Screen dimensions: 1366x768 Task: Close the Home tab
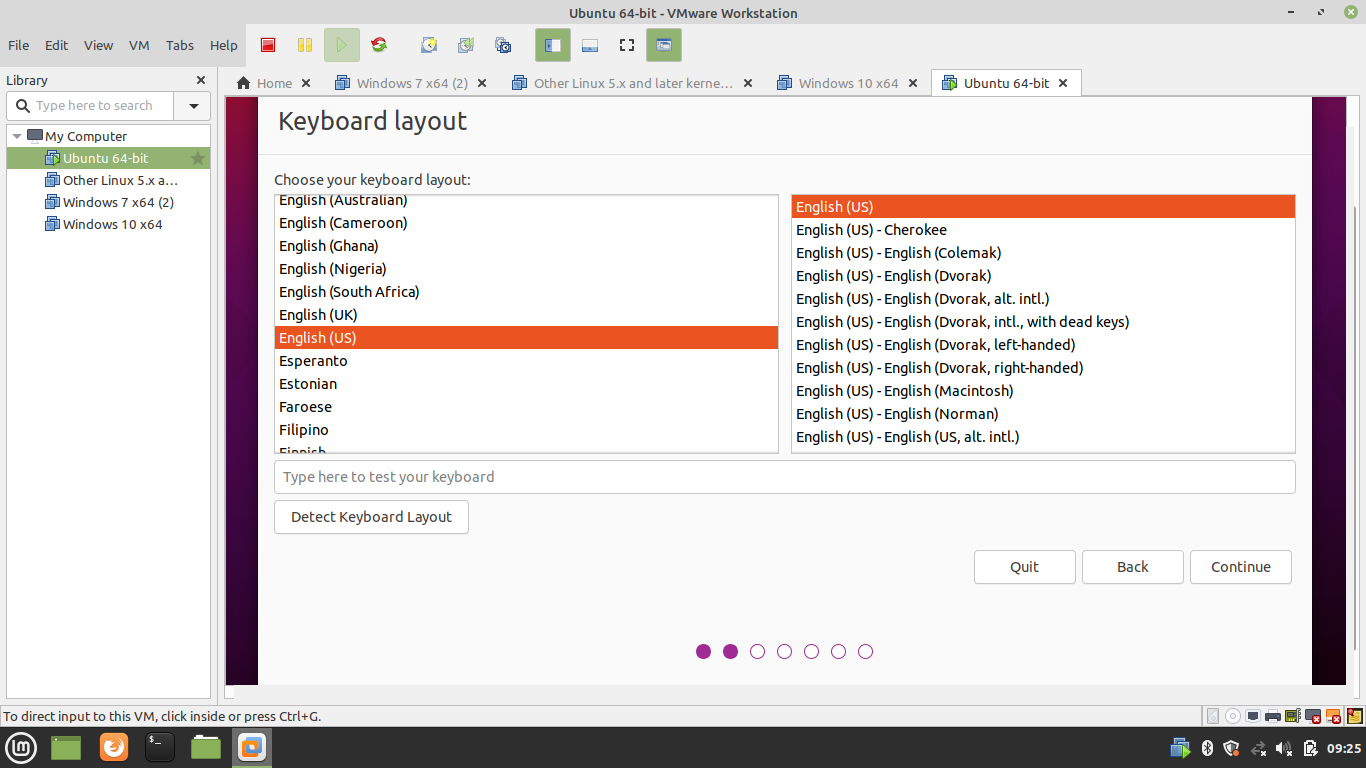pos(306,83)
